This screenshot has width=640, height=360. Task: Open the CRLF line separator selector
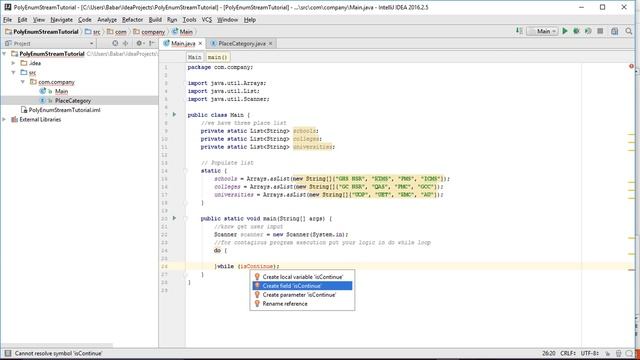pos(567,353)
